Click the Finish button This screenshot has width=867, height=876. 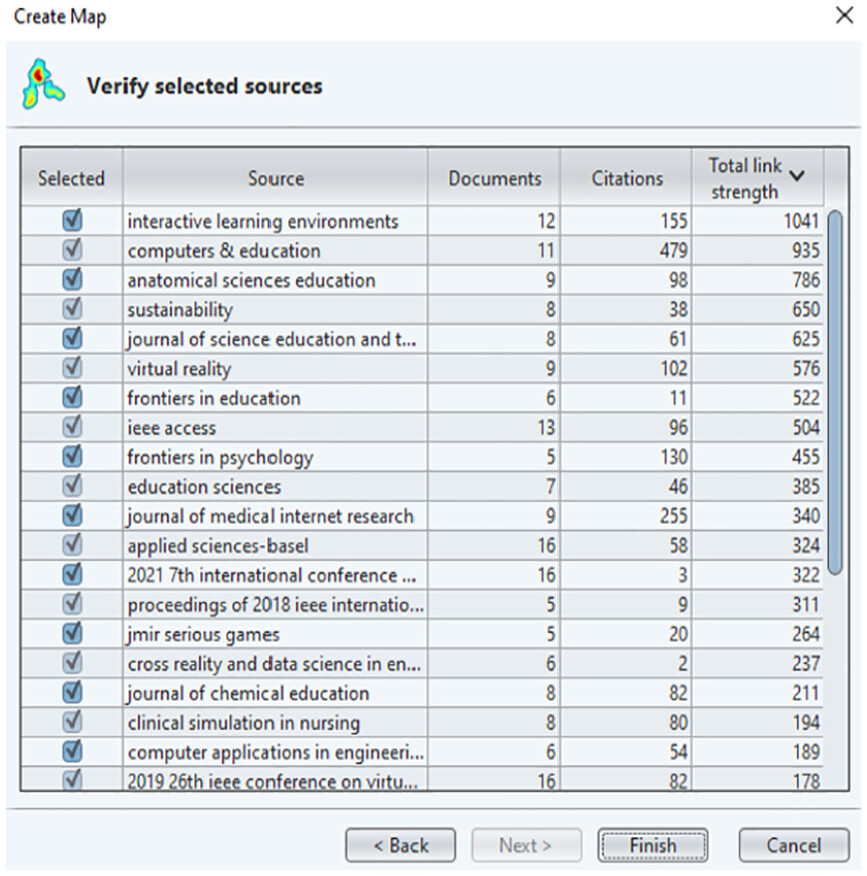pos(652,845)
